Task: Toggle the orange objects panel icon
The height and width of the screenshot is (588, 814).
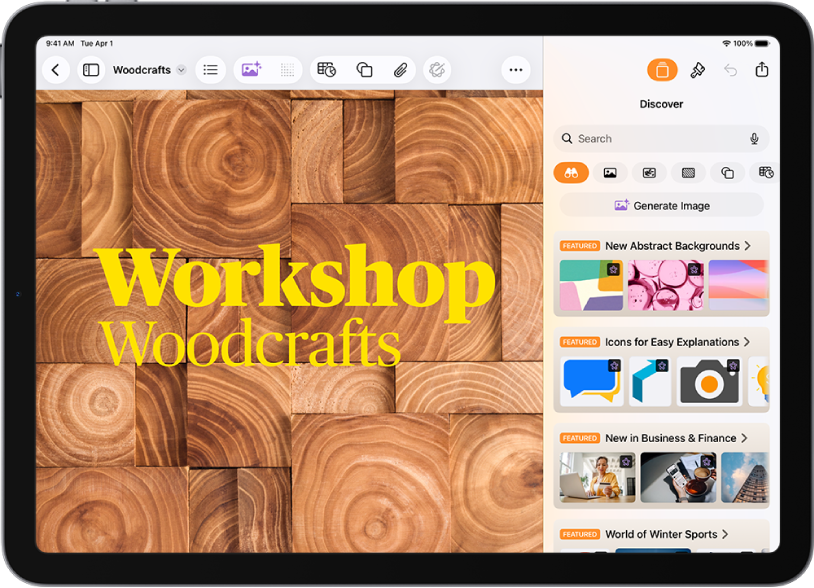Action: pyautogui.click(x=662, y=70)
